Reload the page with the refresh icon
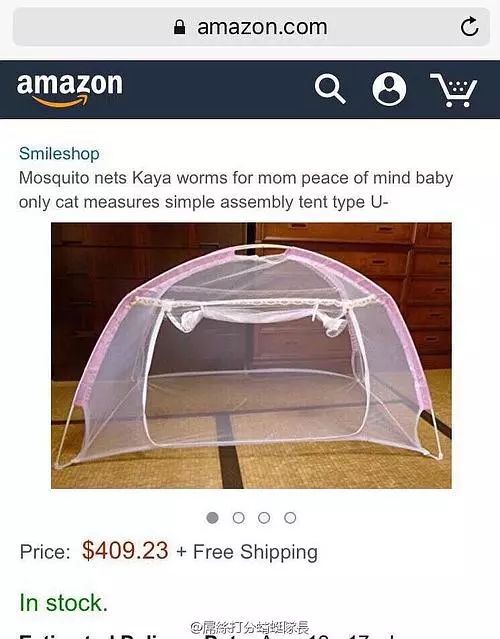The image size is (500, 639). point(469,27)
